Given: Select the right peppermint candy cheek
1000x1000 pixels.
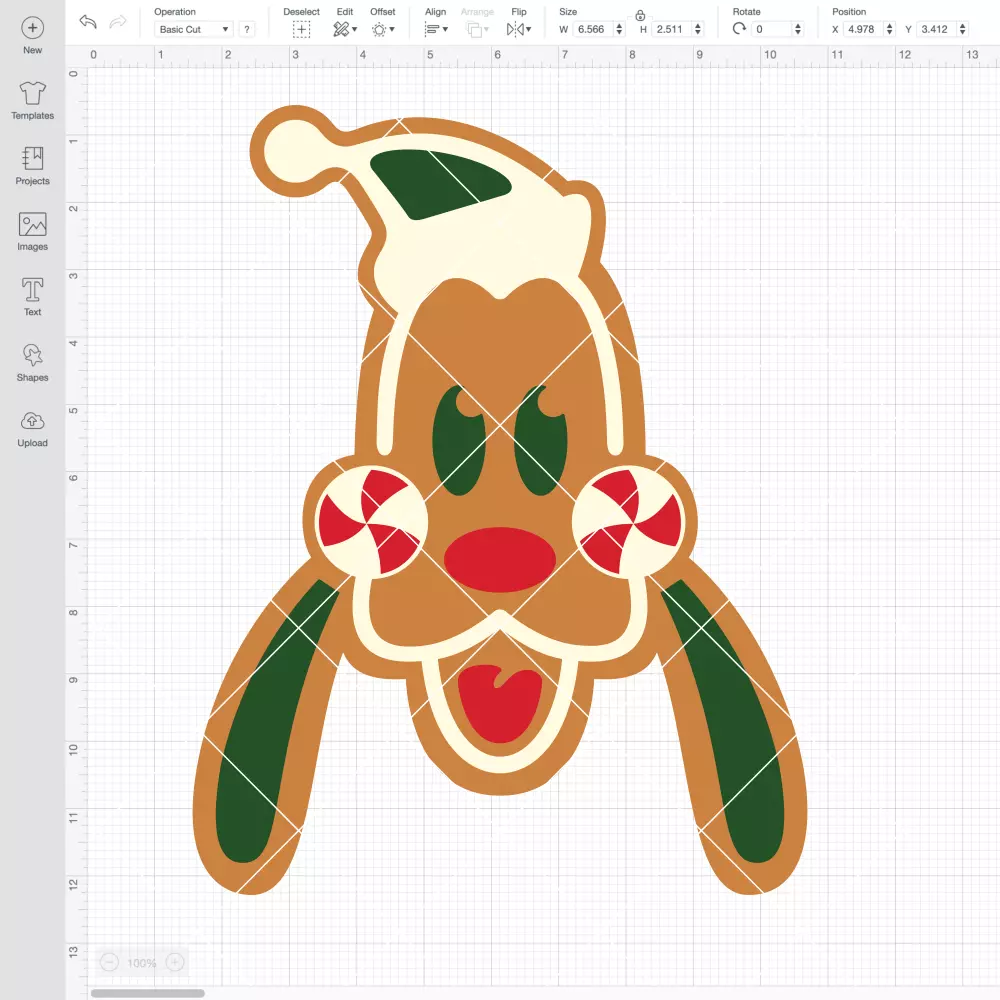Looking at the screenshot, I should [x=628, y=522].
